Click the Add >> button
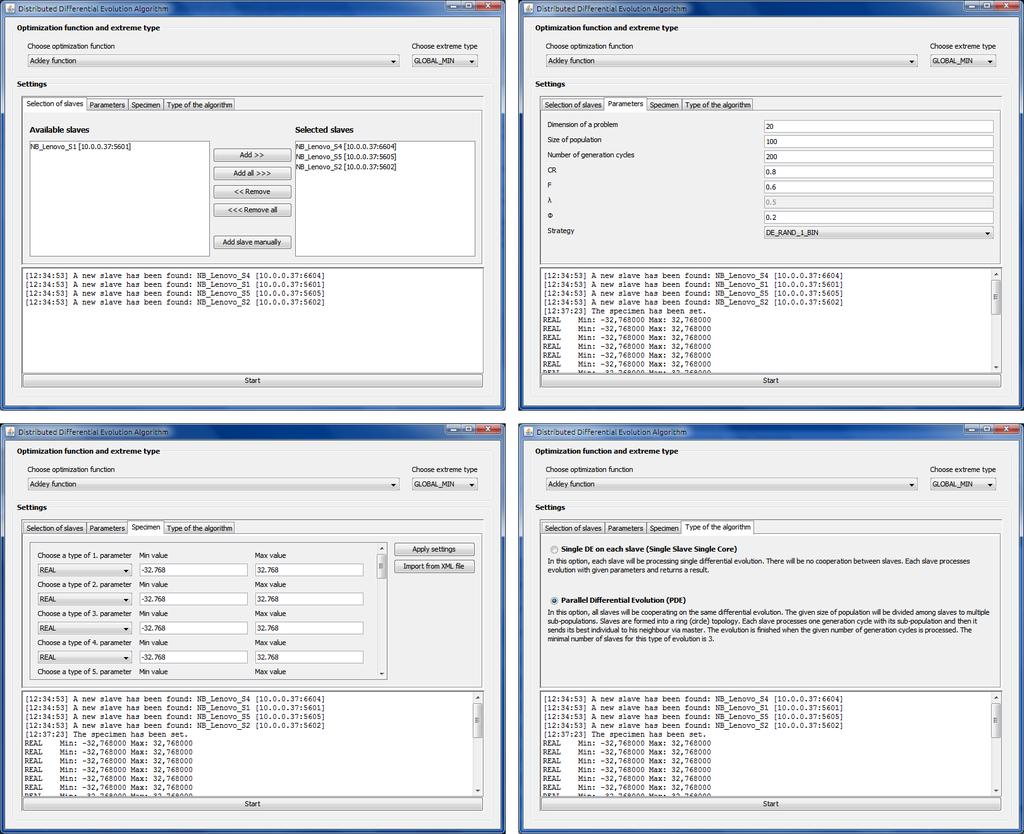 tap(252, 155)
